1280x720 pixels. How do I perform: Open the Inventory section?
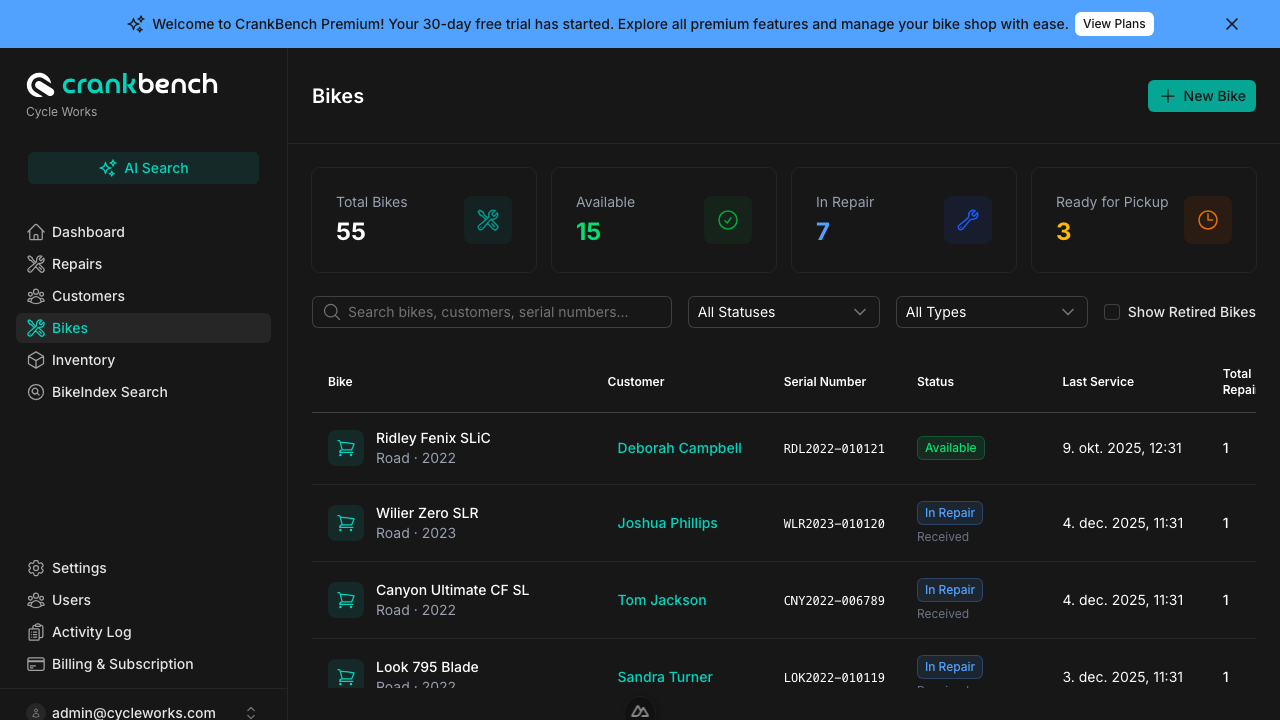(x=83, y=360)
